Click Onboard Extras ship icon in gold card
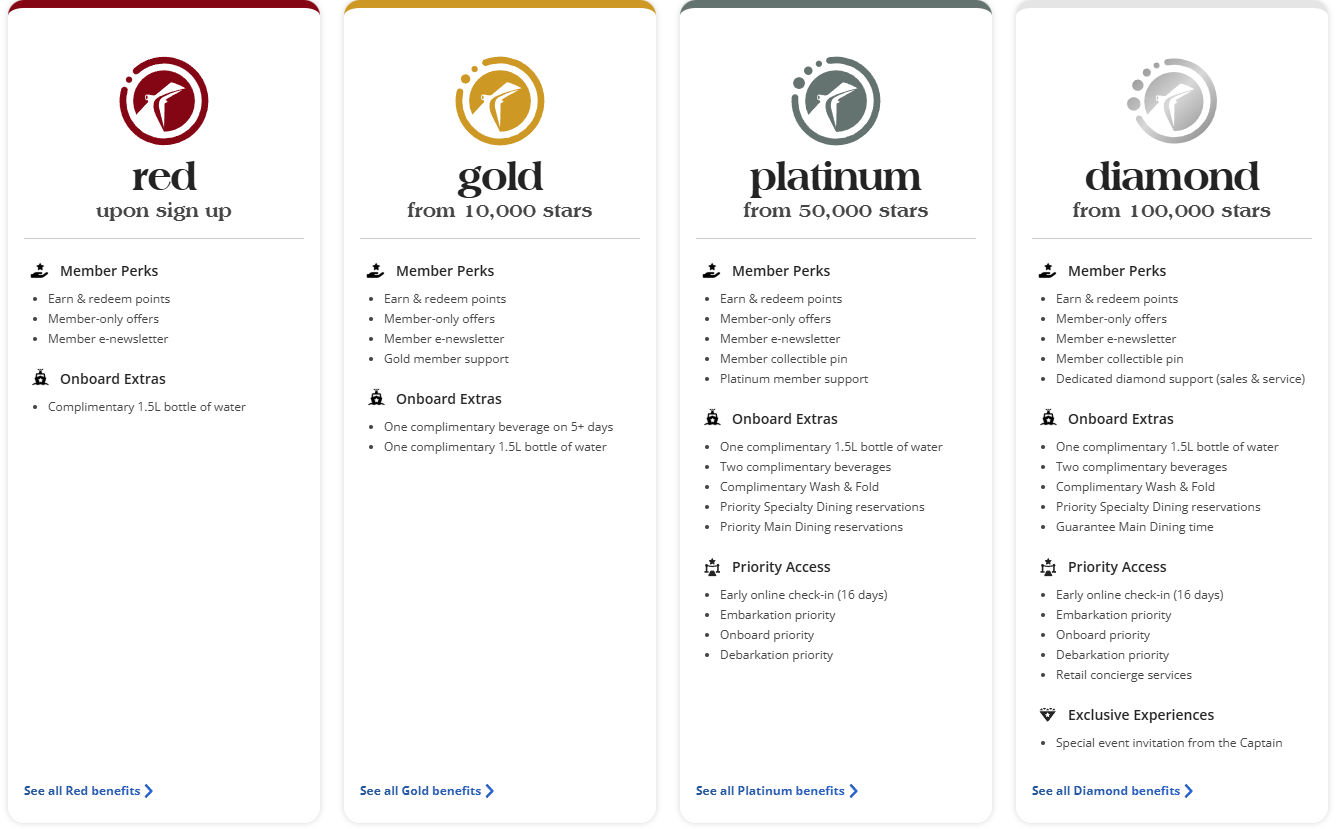Viewport: 1337px width, 829px height. pos(376,398)
